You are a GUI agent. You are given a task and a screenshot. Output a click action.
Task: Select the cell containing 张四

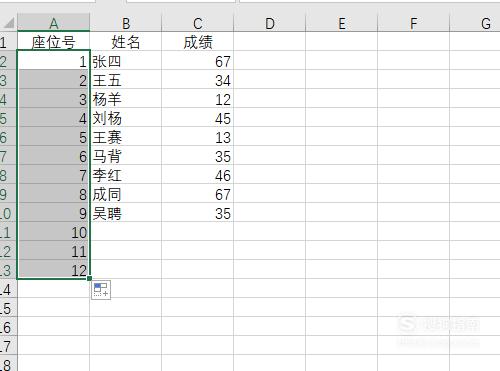[x=126, y=60]
